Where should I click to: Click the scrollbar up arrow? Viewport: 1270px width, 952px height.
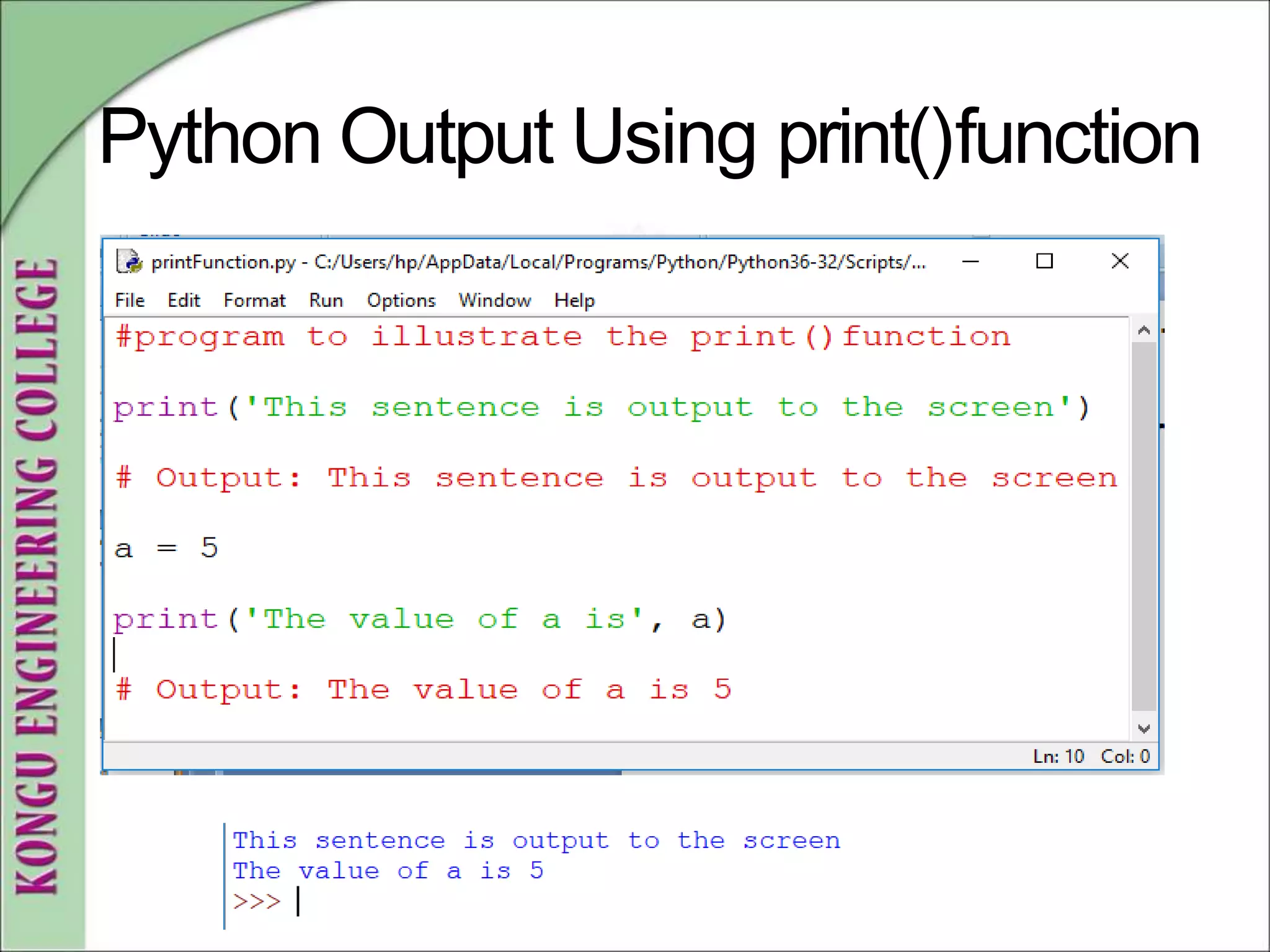1144,331
